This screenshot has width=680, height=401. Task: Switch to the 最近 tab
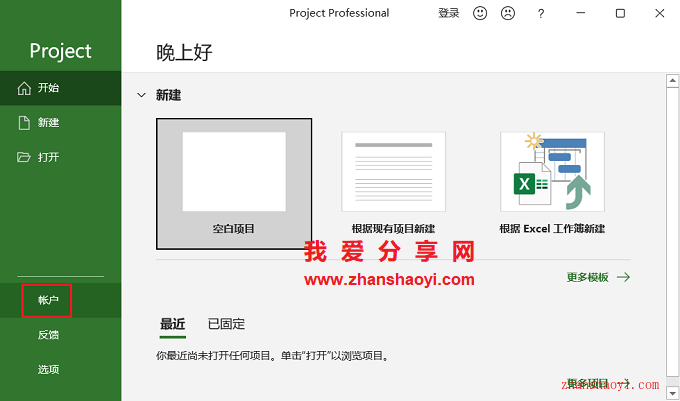[173, 324]
